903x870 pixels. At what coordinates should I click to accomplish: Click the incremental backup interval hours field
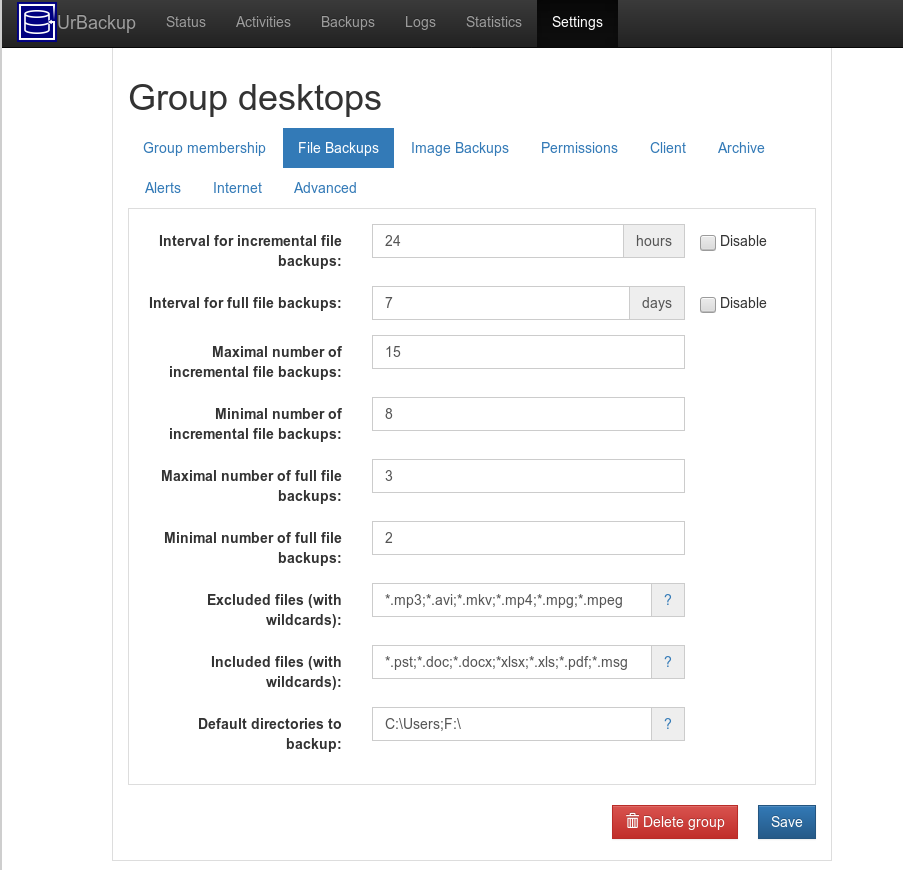pyautogui.click(x=497, y=241)
